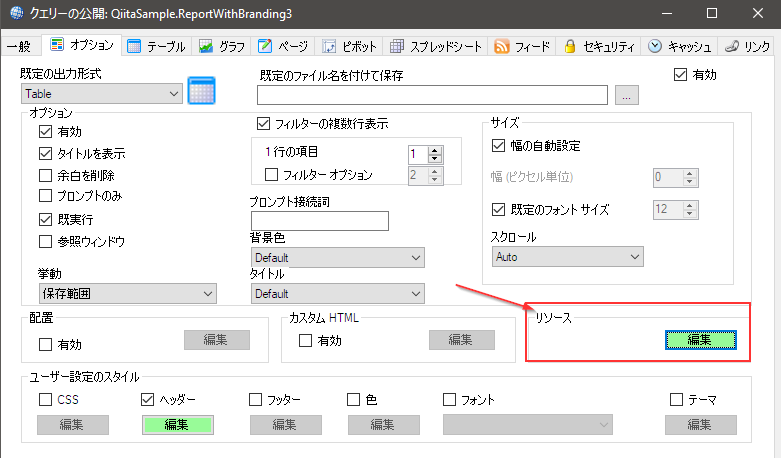The width and height of the screenshot is (781, 458).
Task: Open the 挙動 保存範囲 dropdown
Action: coord(128,294)
